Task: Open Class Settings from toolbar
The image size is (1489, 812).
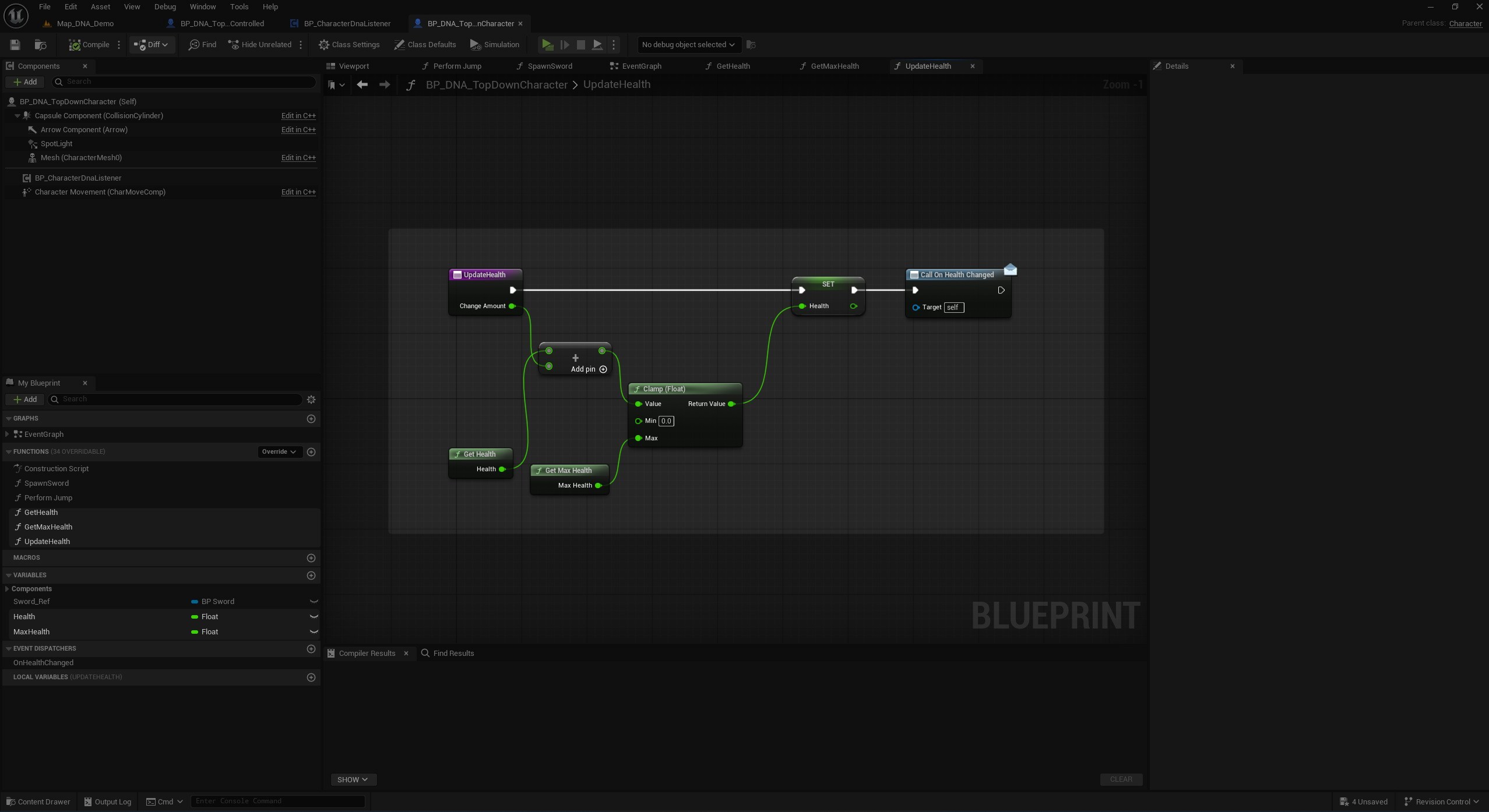Action: [x=349, y=45]
